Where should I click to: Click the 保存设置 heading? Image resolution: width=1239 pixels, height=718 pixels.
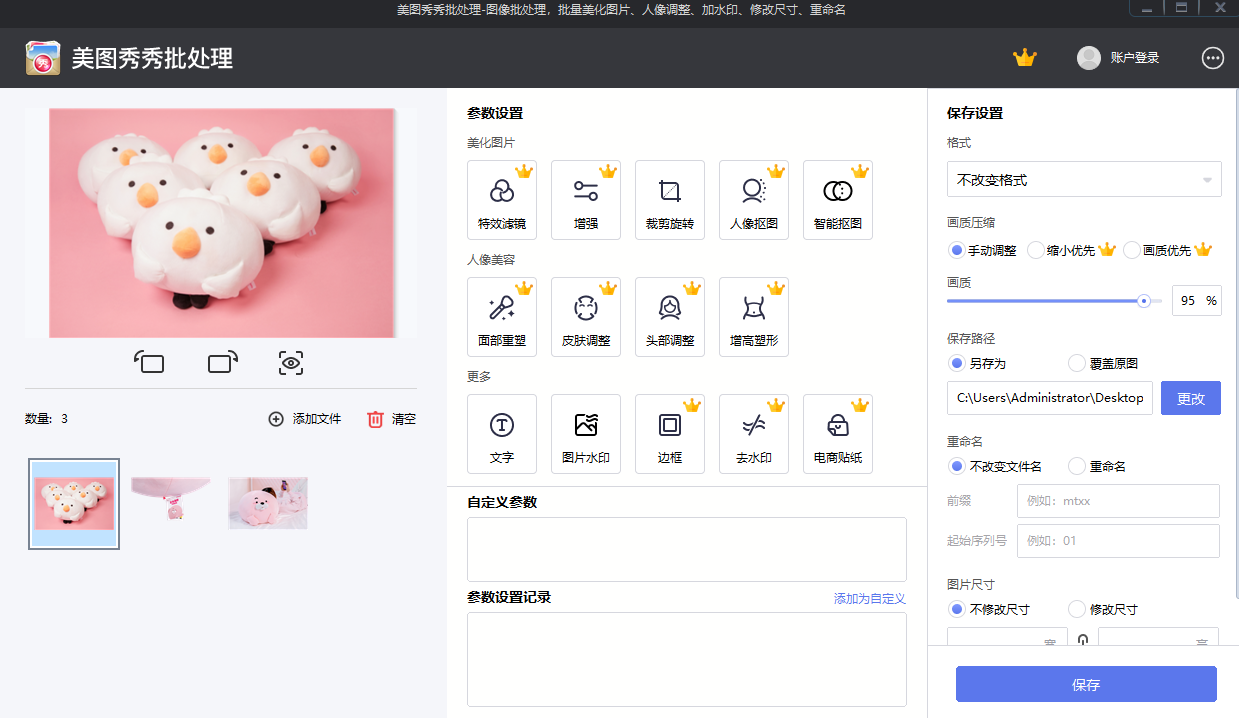point(975,113)
